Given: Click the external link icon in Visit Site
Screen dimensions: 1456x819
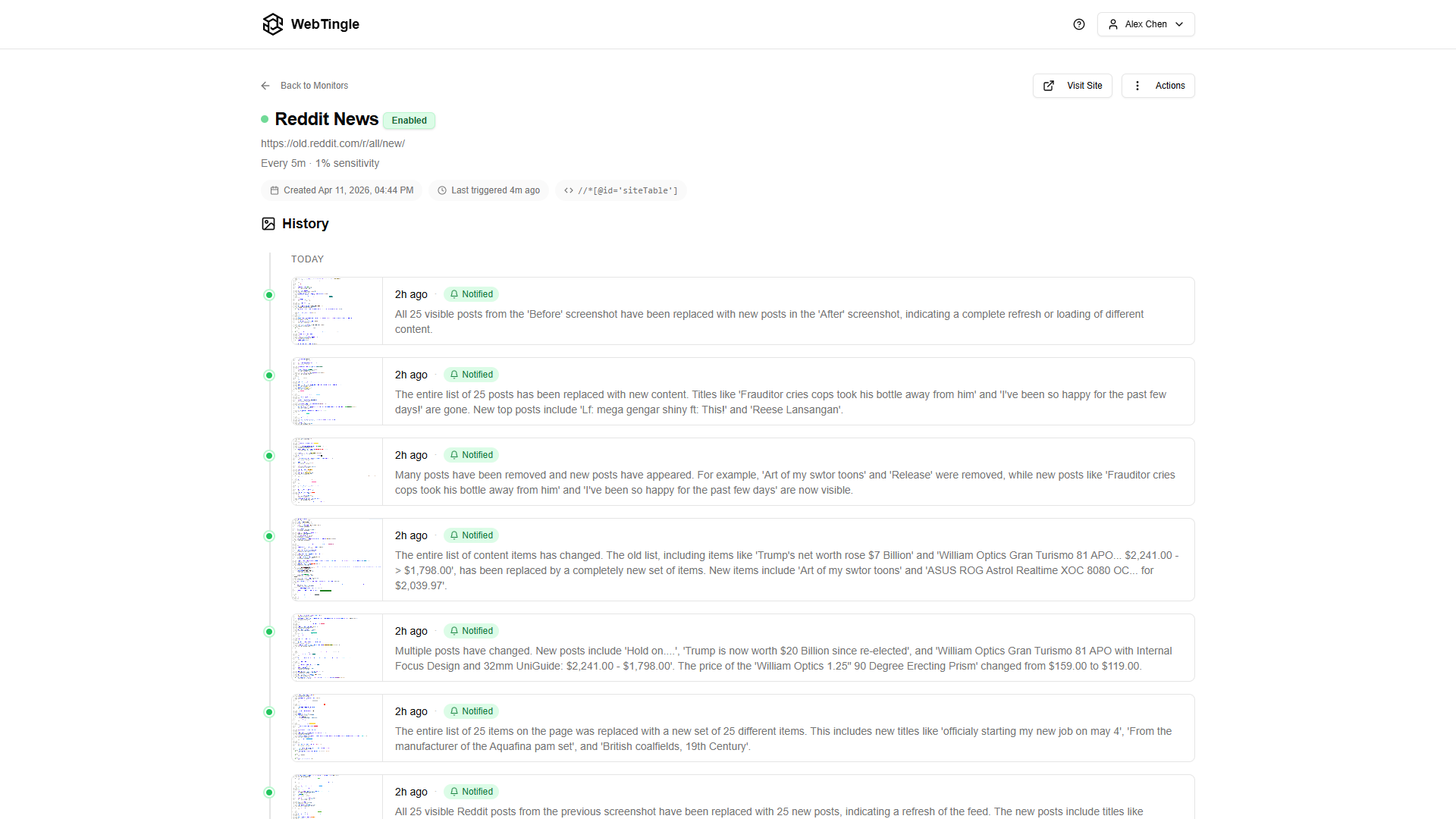Looking at the screenshot, I should click(x=1049, y=86).
